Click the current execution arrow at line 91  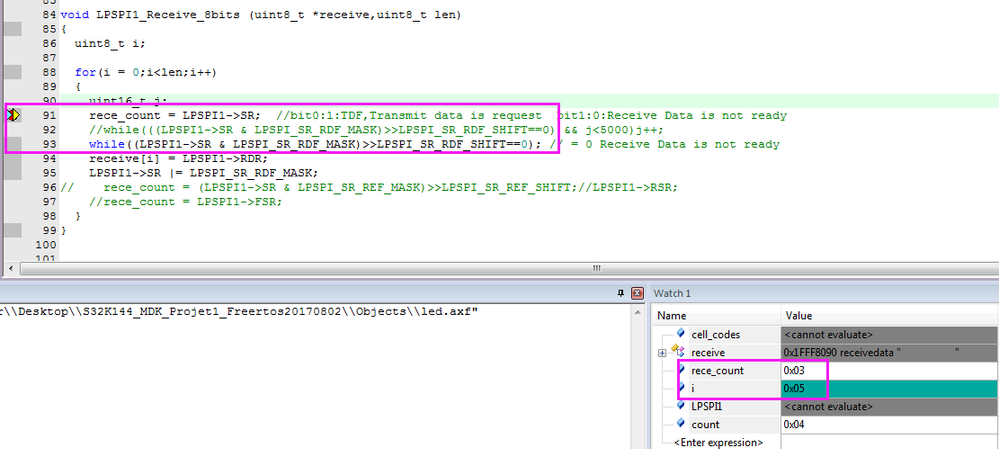13,115
